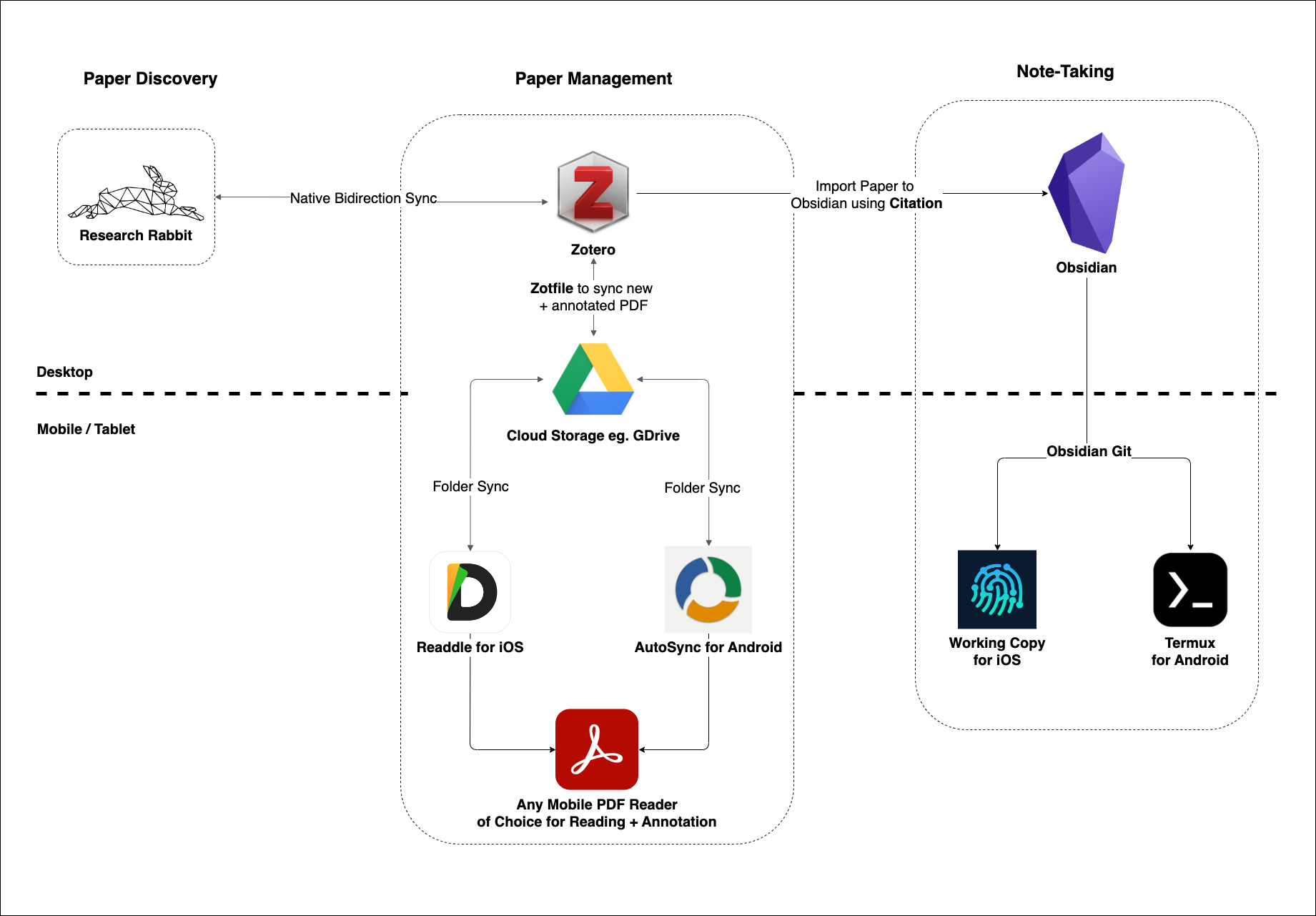Select the Paper Management heading

coord(593,79)
